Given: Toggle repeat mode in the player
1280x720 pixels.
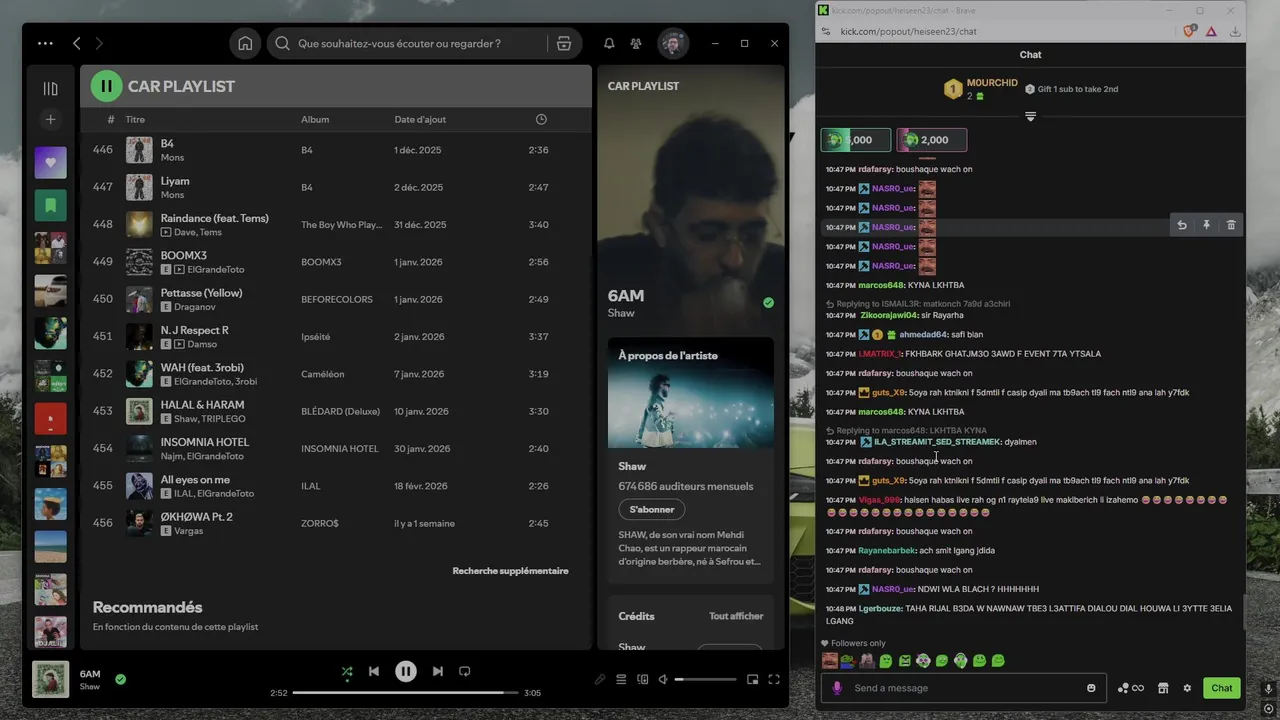Looking at the screenshot, I should tap(464, 671).
